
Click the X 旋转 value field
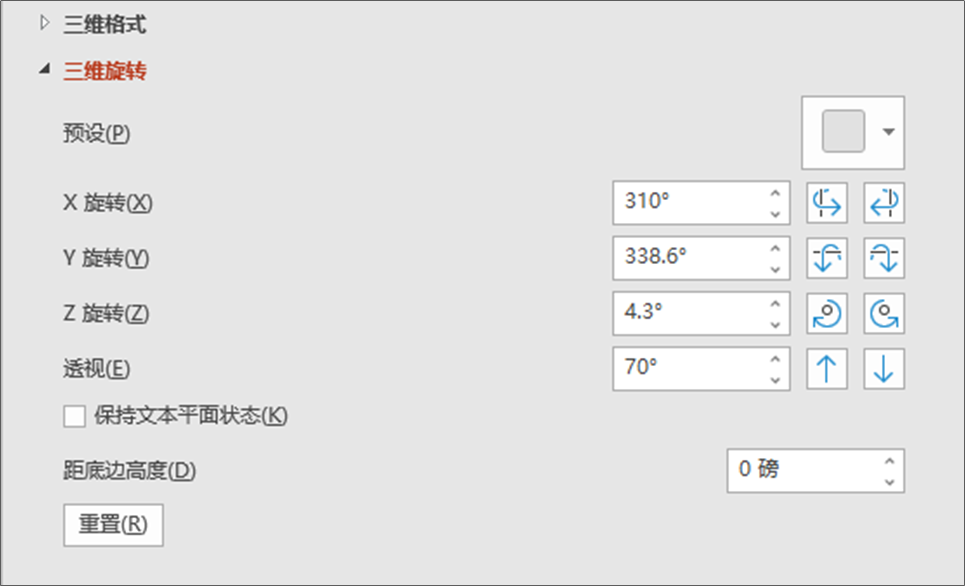coord(688,203)
